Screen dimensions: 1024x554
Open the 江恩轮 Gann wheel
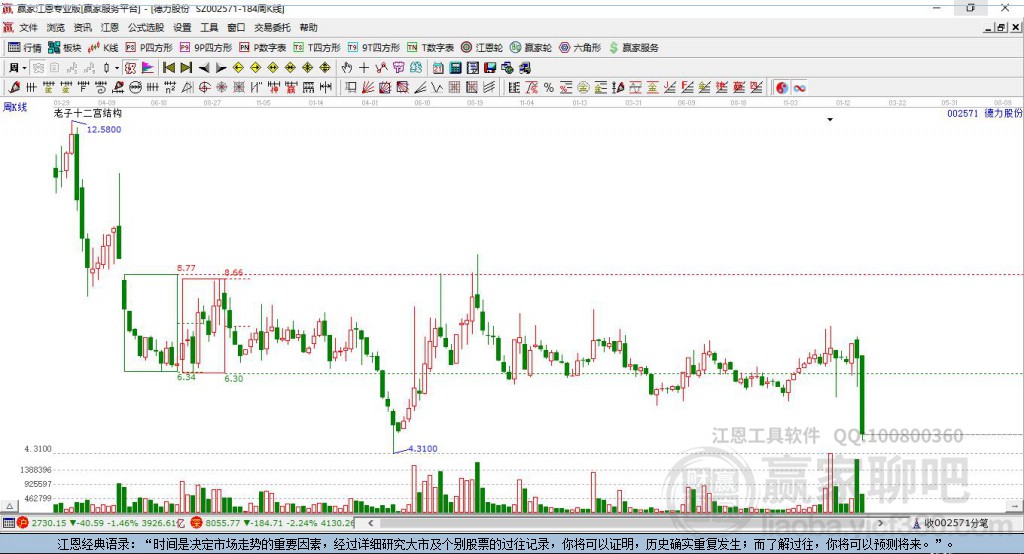click(x=482, y=48)
